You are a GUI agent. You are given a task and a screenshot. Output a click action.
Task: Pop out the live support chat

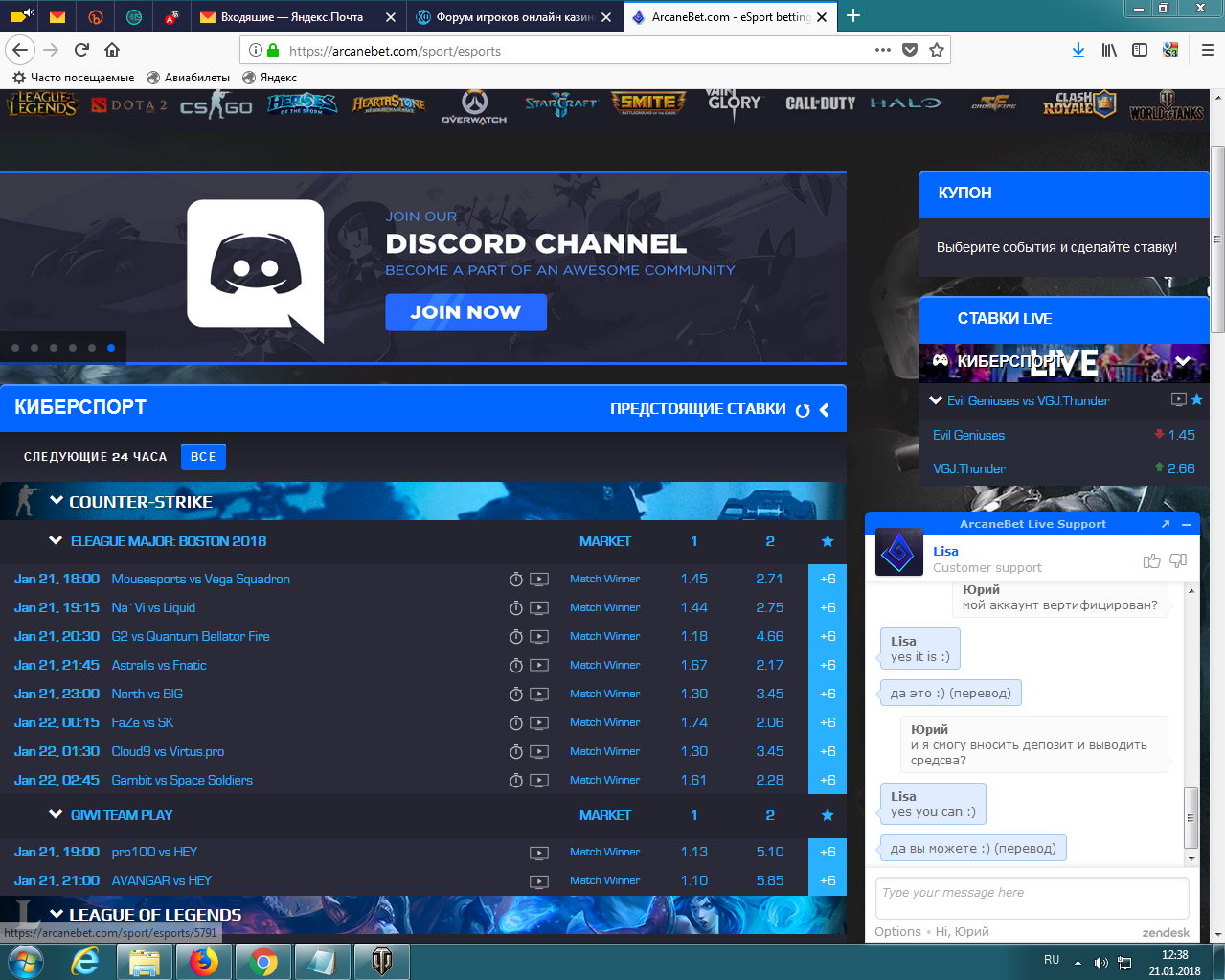[x=1166, y=524]
